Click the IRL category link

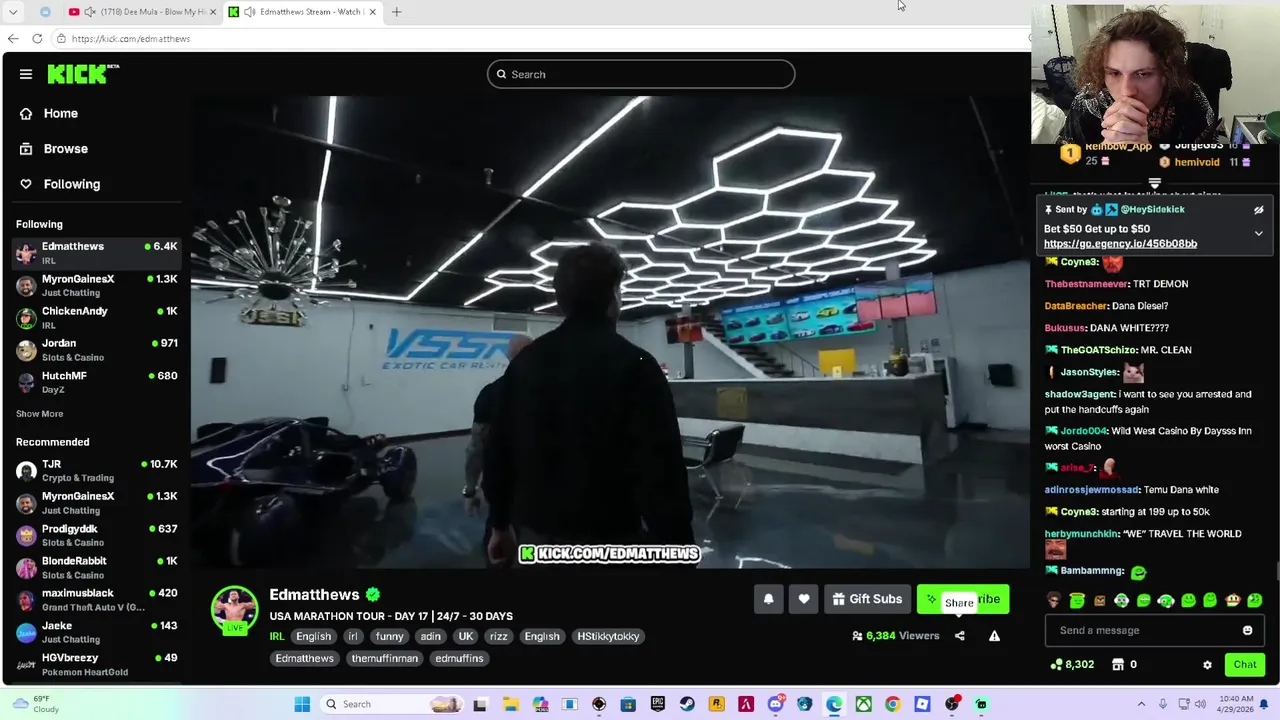tap(277, 636)
